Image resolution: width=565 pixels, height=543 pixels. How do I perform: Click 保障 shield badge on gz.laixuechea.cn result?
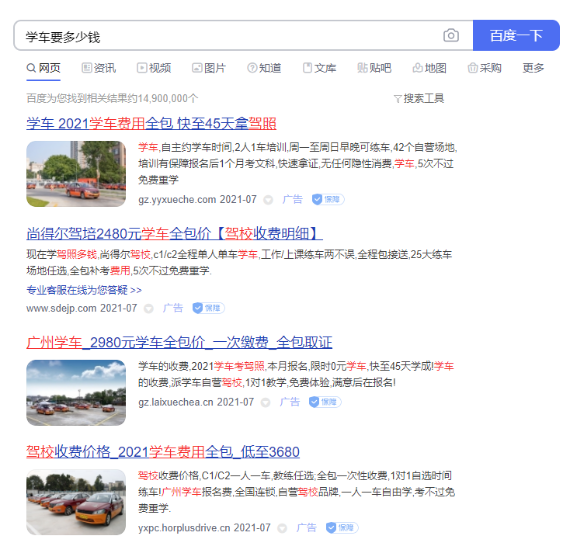click(x=325, y=402)
